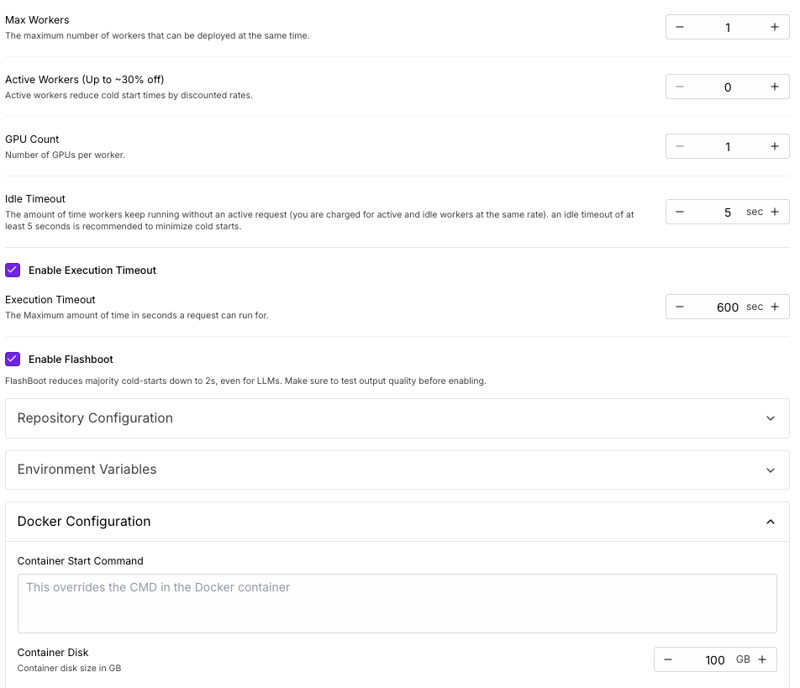
Task: Click the Container Start Command text box
Action: point(397,603)
